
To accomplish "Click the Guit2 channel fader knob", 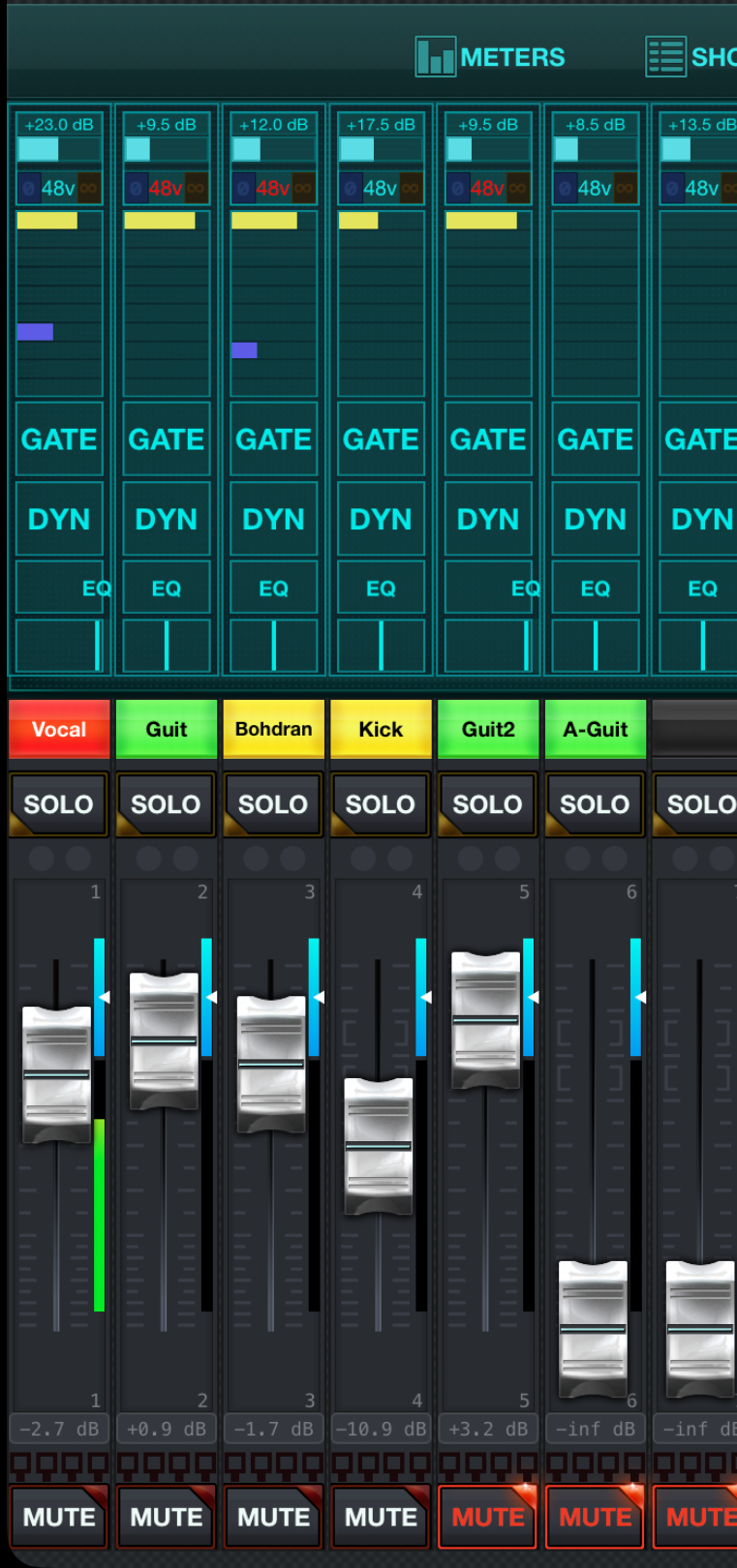I will coord(486,1019).
